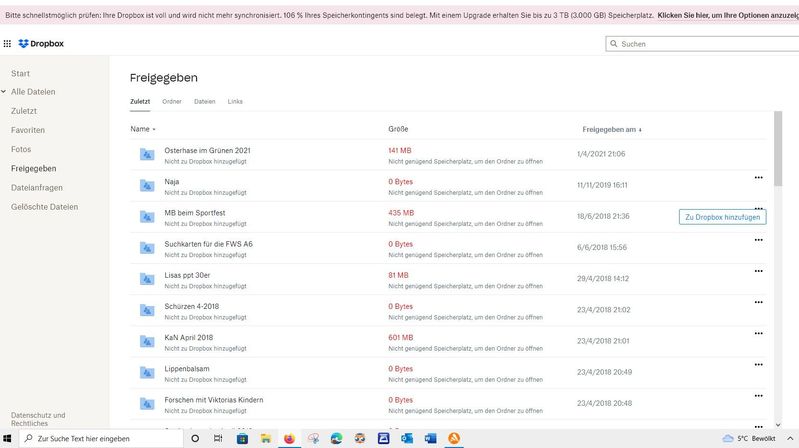Viewport: 799px width, 448px height.
Task: Open Firefox from the Windows taskbar
Action: (290, 438)
